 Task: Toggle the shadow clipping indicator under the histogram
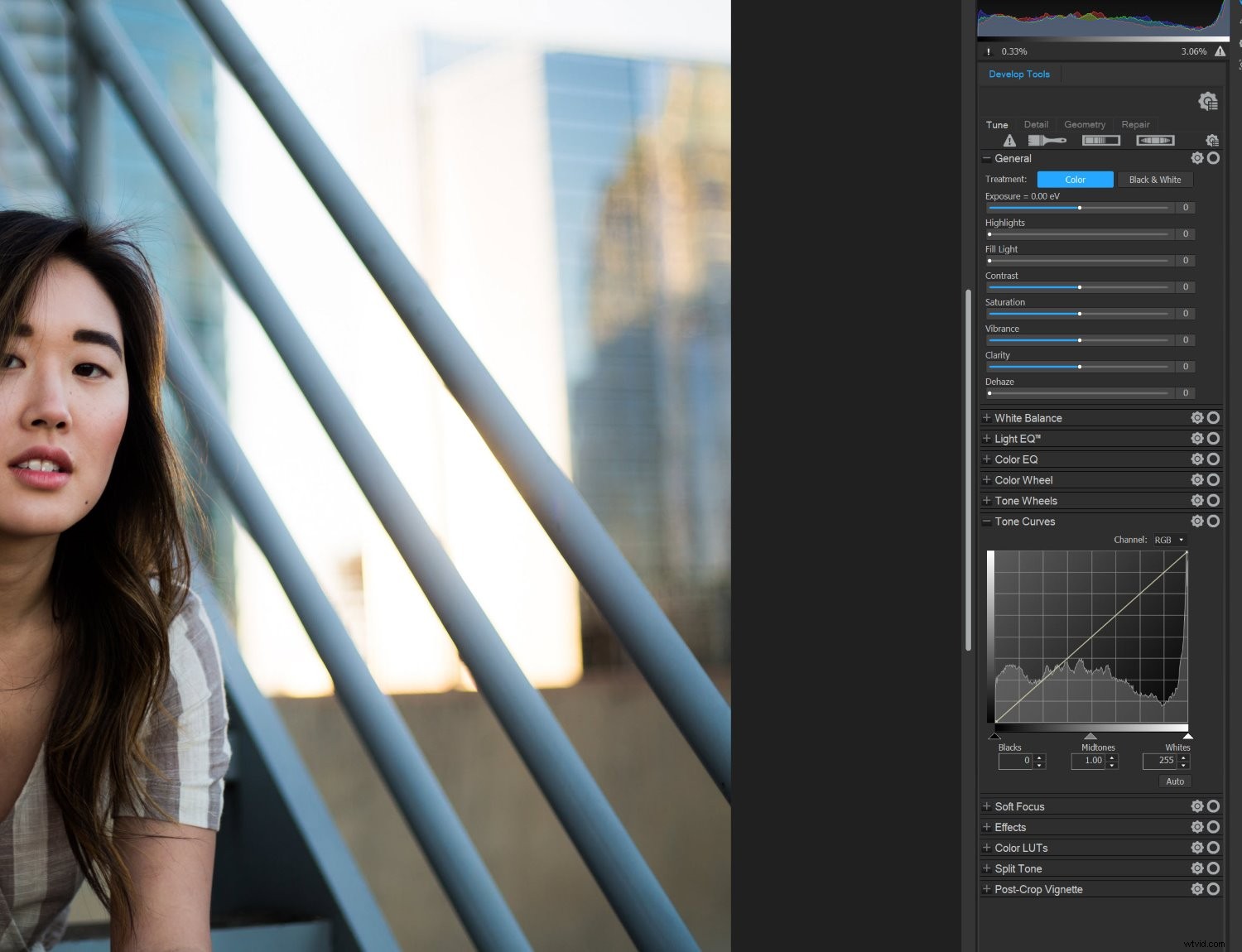coord(987,51)
